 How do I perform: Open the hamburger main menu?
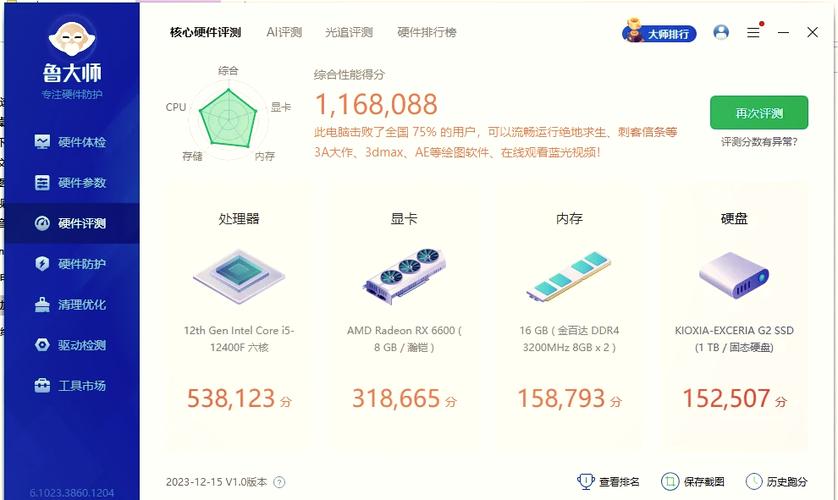(x=753, y=32)
